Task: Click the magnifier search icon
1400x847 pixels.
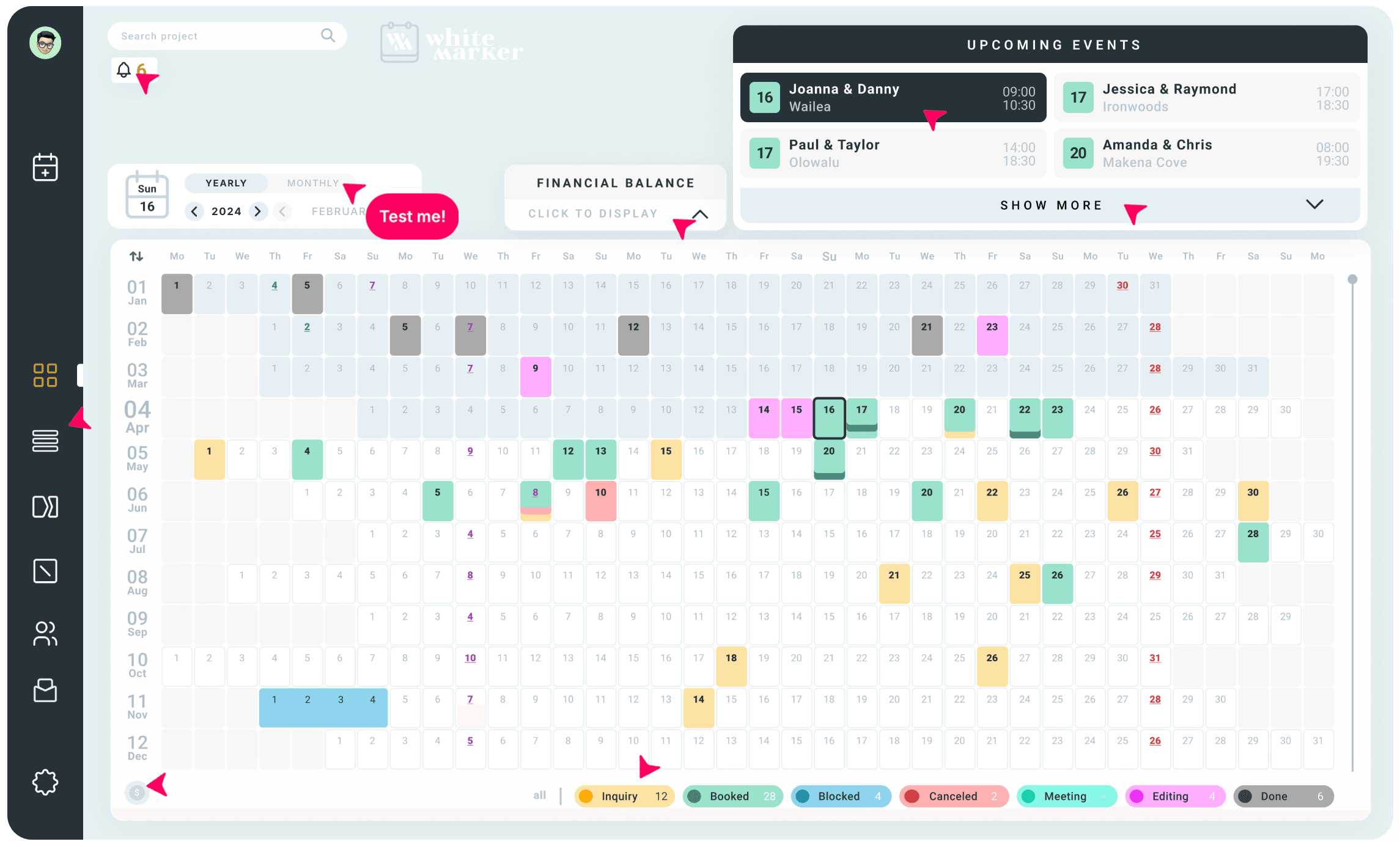Action: pyautogui.click(x=328, y=35)
